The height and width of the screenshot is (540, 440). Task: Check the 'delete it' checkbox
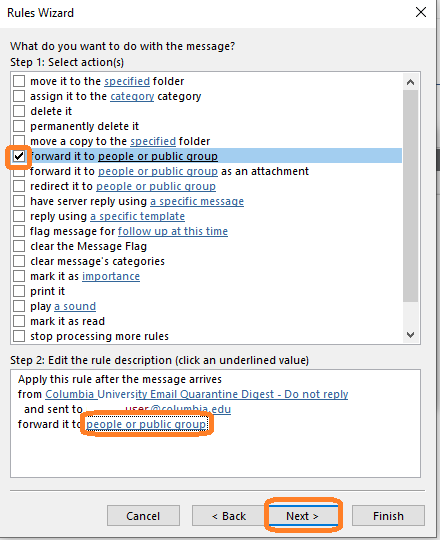click(x=19, y=111)
